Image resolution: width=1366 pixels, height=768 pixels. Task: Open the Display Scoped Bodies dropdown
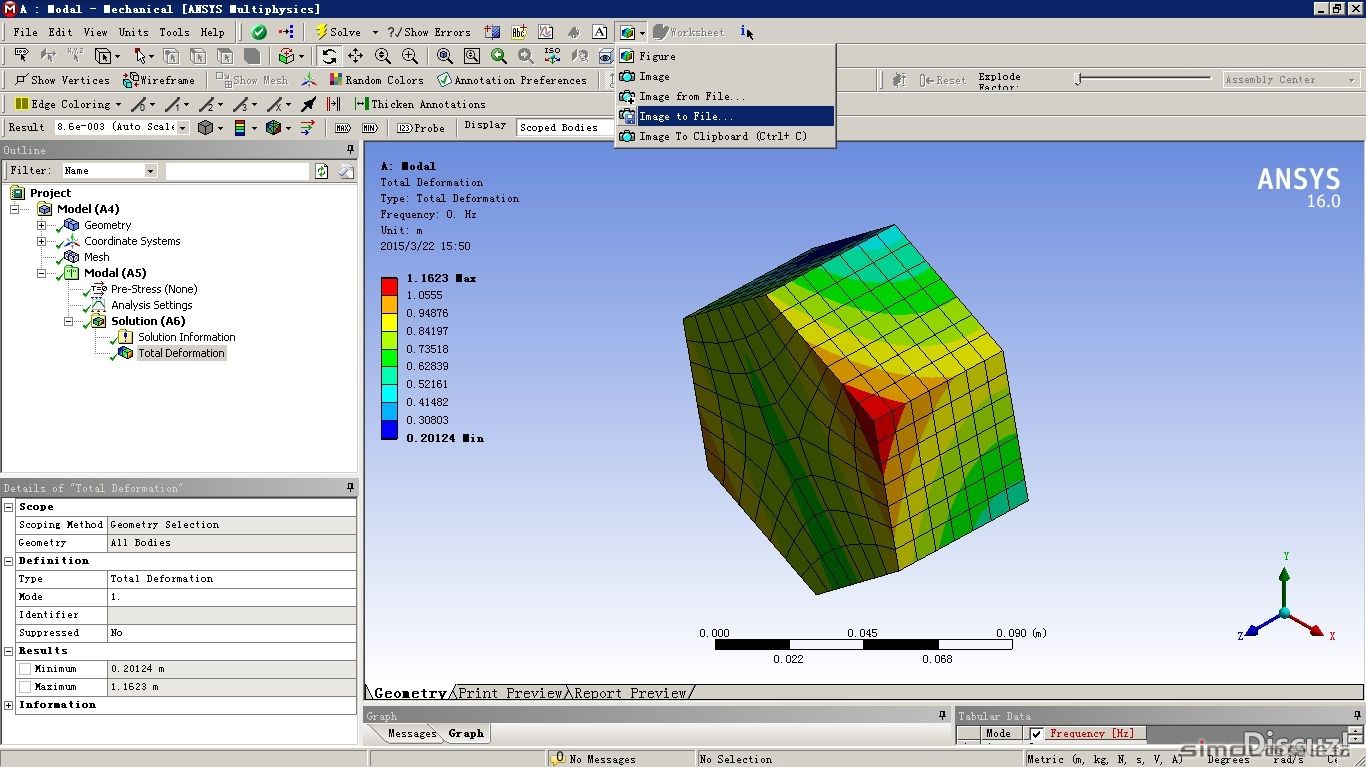pyautogui.click(x=565, y=127)
